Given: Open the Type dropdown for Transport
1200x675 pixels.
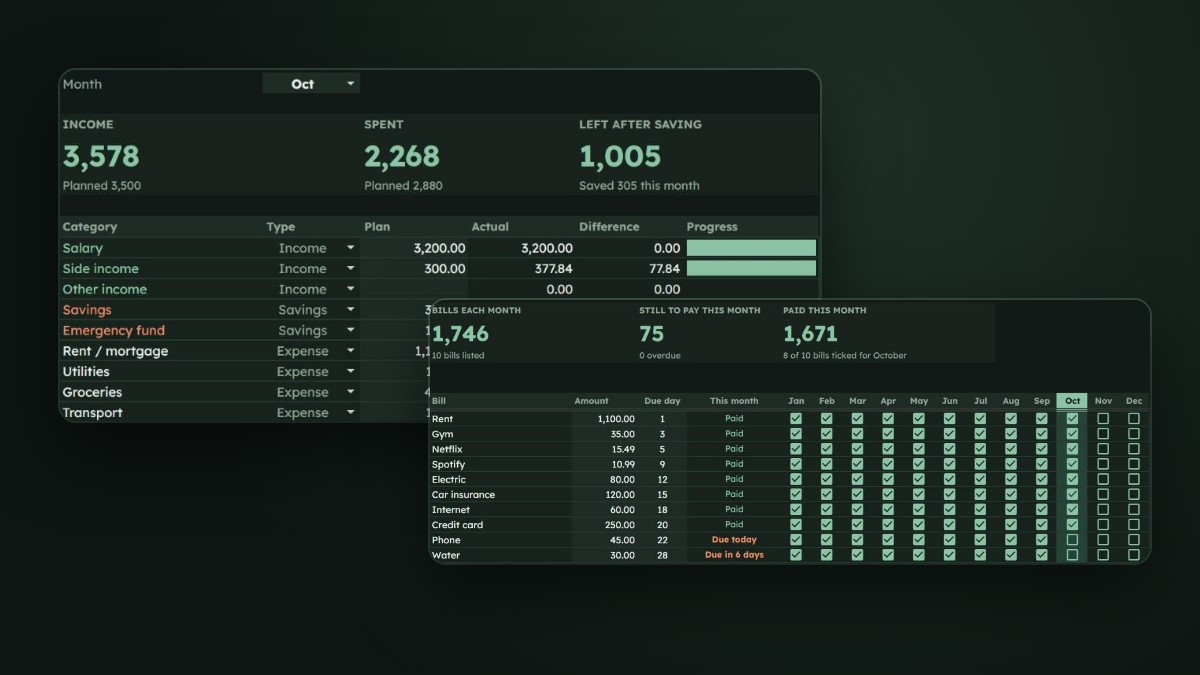Looking at the screenshot, I should point(350,413).
